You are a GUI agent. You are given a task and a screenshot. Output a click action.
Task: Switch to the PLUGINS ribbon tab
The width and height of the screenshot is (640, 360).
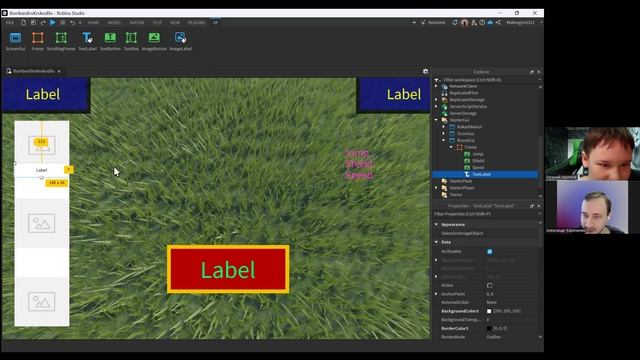click(x=196, y=22)
